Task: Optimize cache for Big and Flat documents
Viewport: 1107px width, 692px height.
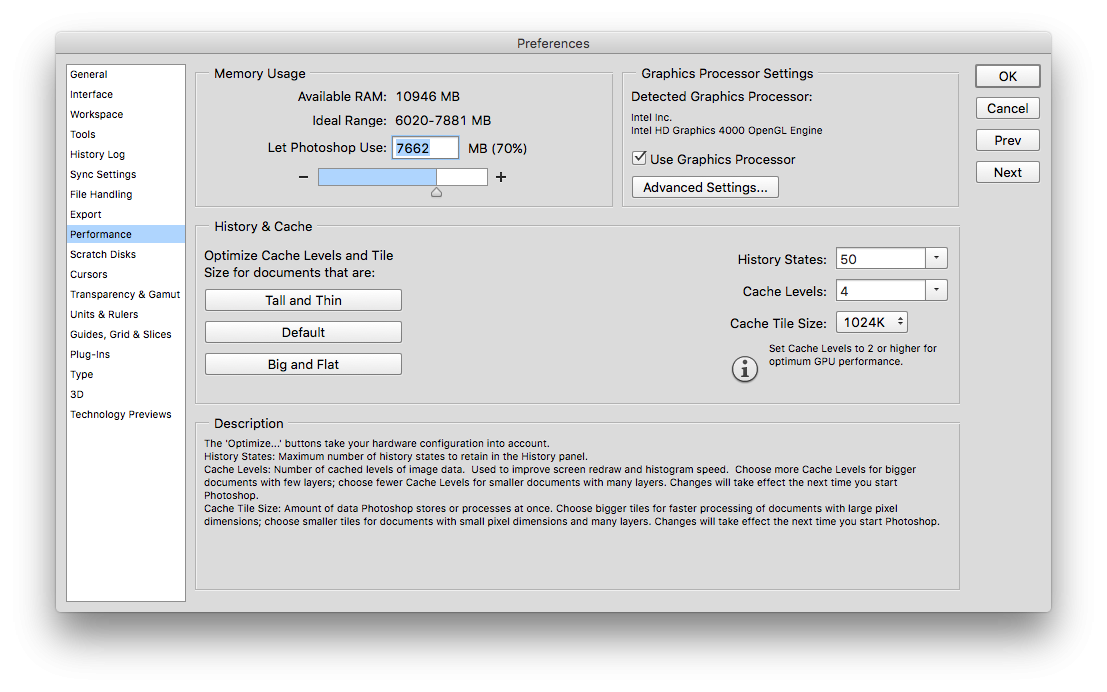Action: coord(304,364)
